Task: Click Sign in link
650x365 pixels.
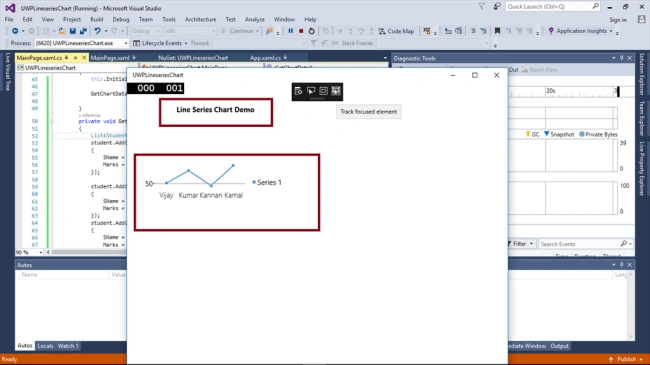Action: tap(618, 19)
